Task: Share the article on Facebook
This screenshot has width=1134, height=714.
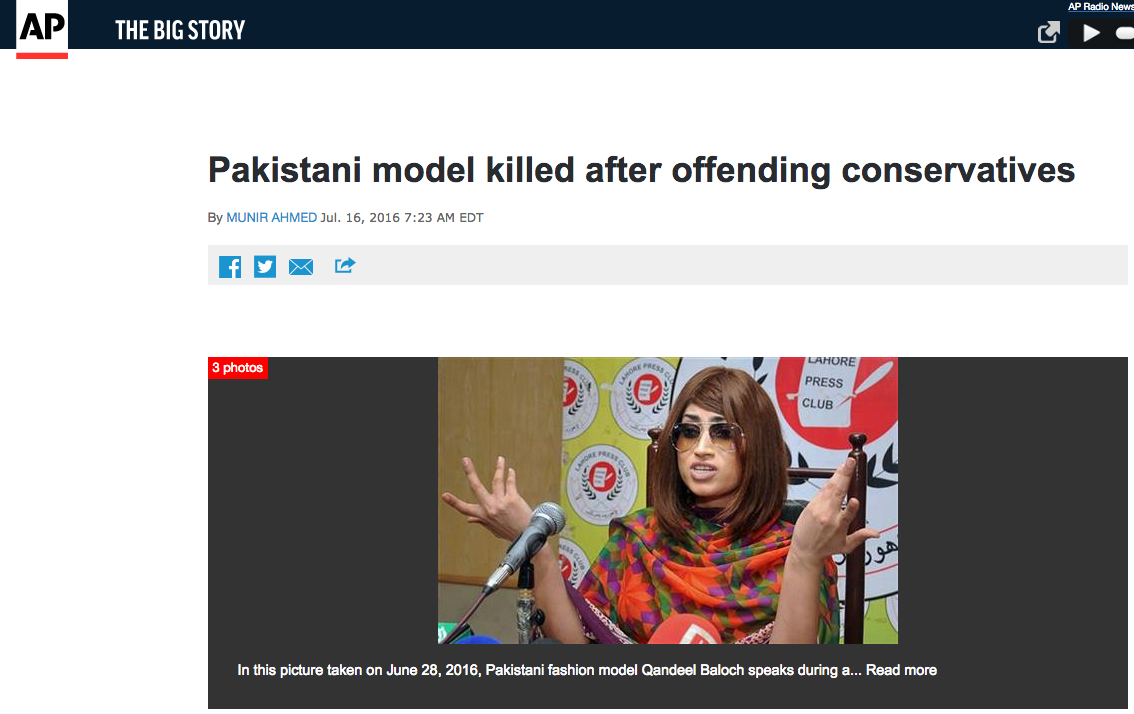Action: pyautogui.click(x=230, y=266)
